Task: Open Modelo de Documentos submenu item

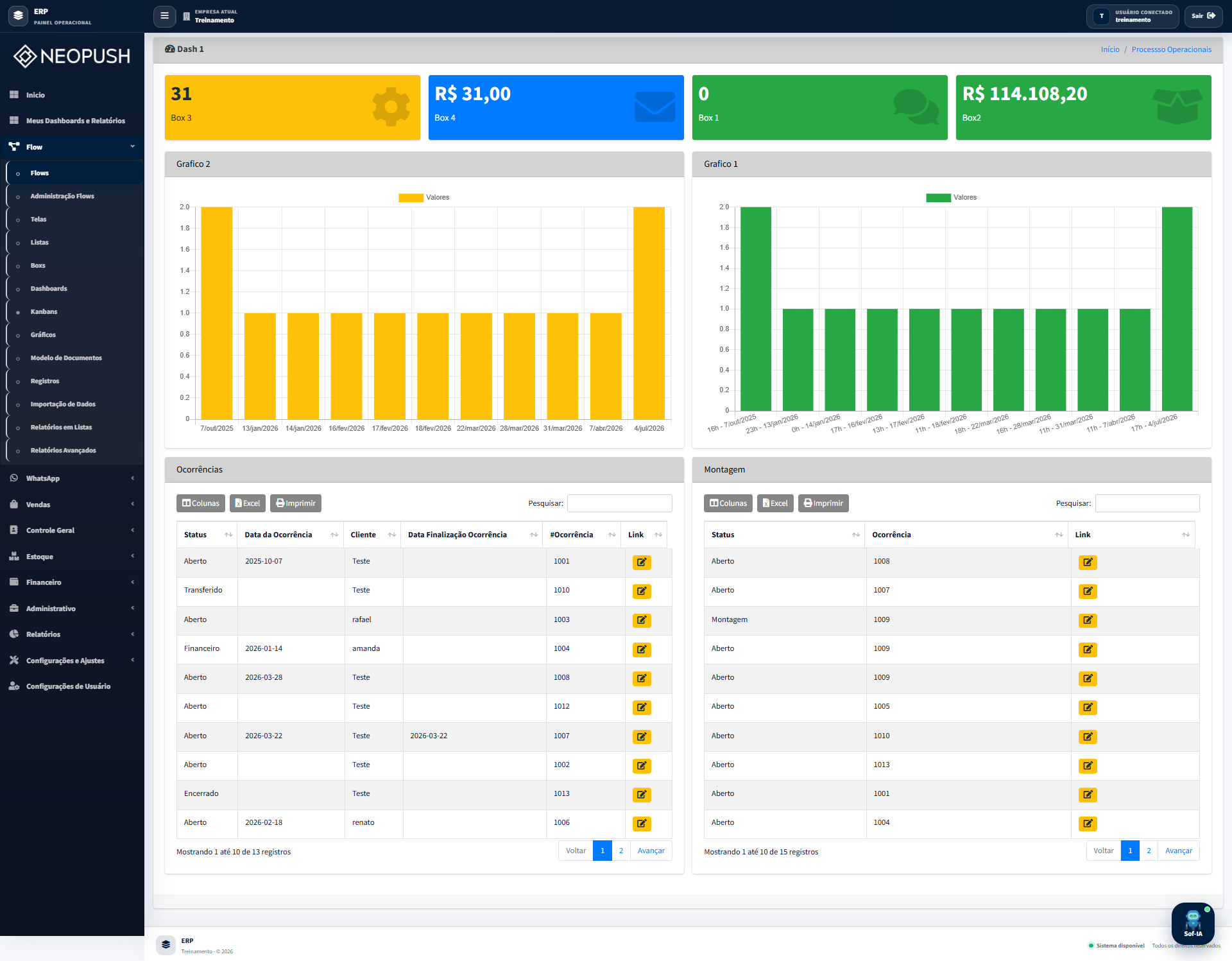Action: (74, 358)
